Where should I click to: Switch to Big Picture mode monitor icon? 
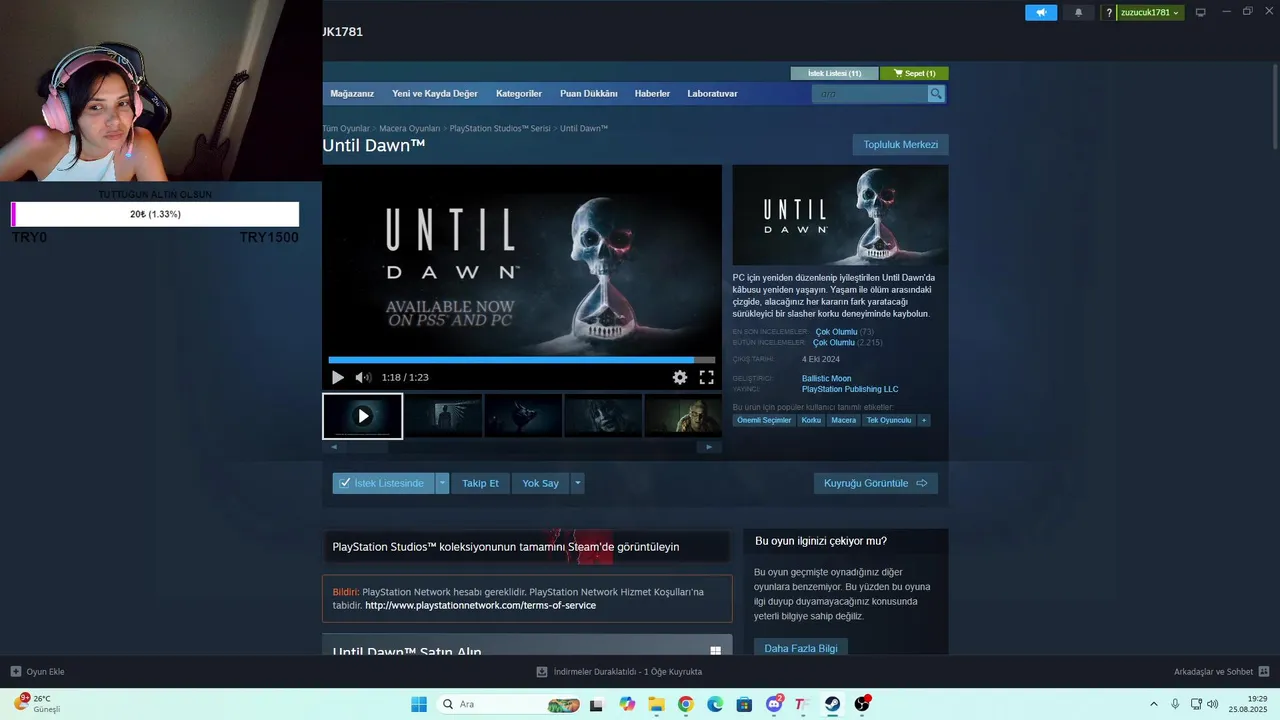[1200, 13]
